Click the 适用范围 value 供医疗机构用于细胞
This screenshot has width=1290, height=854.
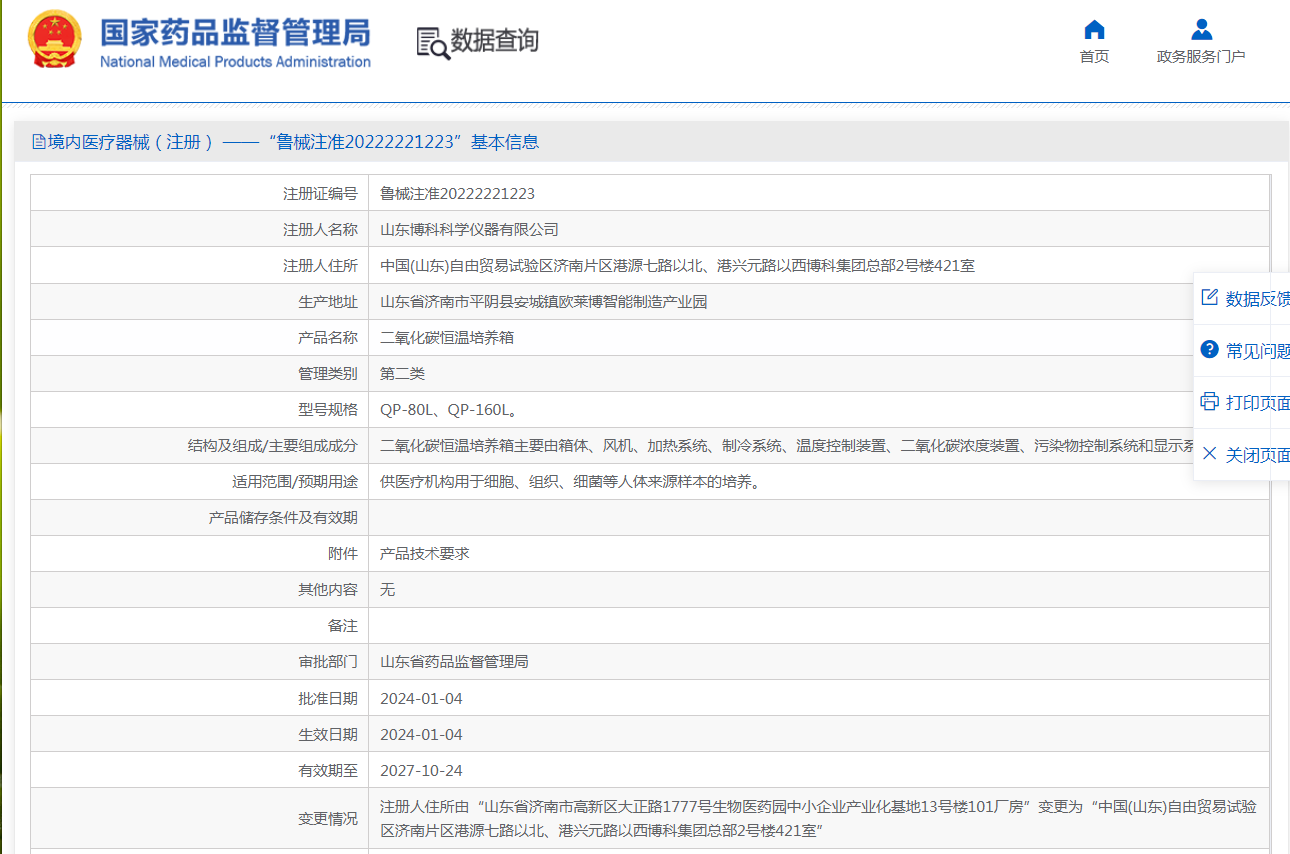point(570,482)
